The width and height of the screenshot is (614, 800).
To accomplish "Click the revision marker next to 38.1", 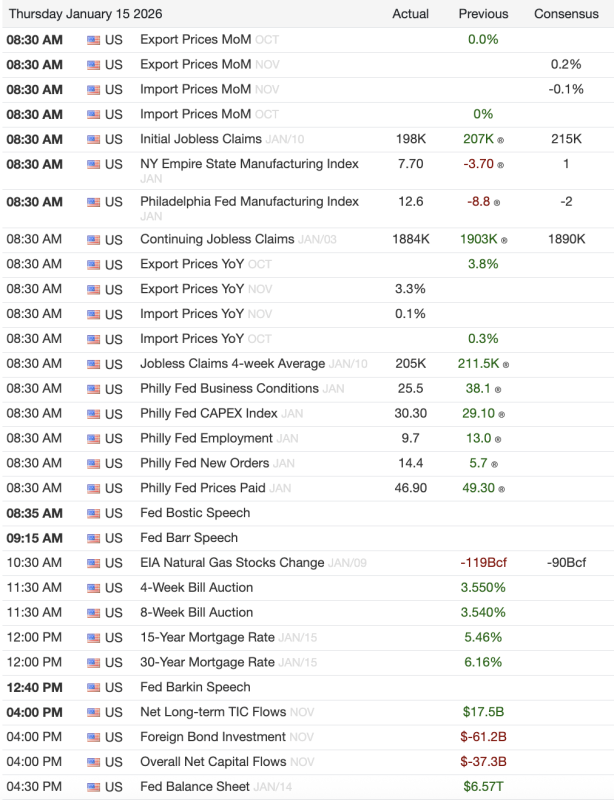I will coord(497,389).
